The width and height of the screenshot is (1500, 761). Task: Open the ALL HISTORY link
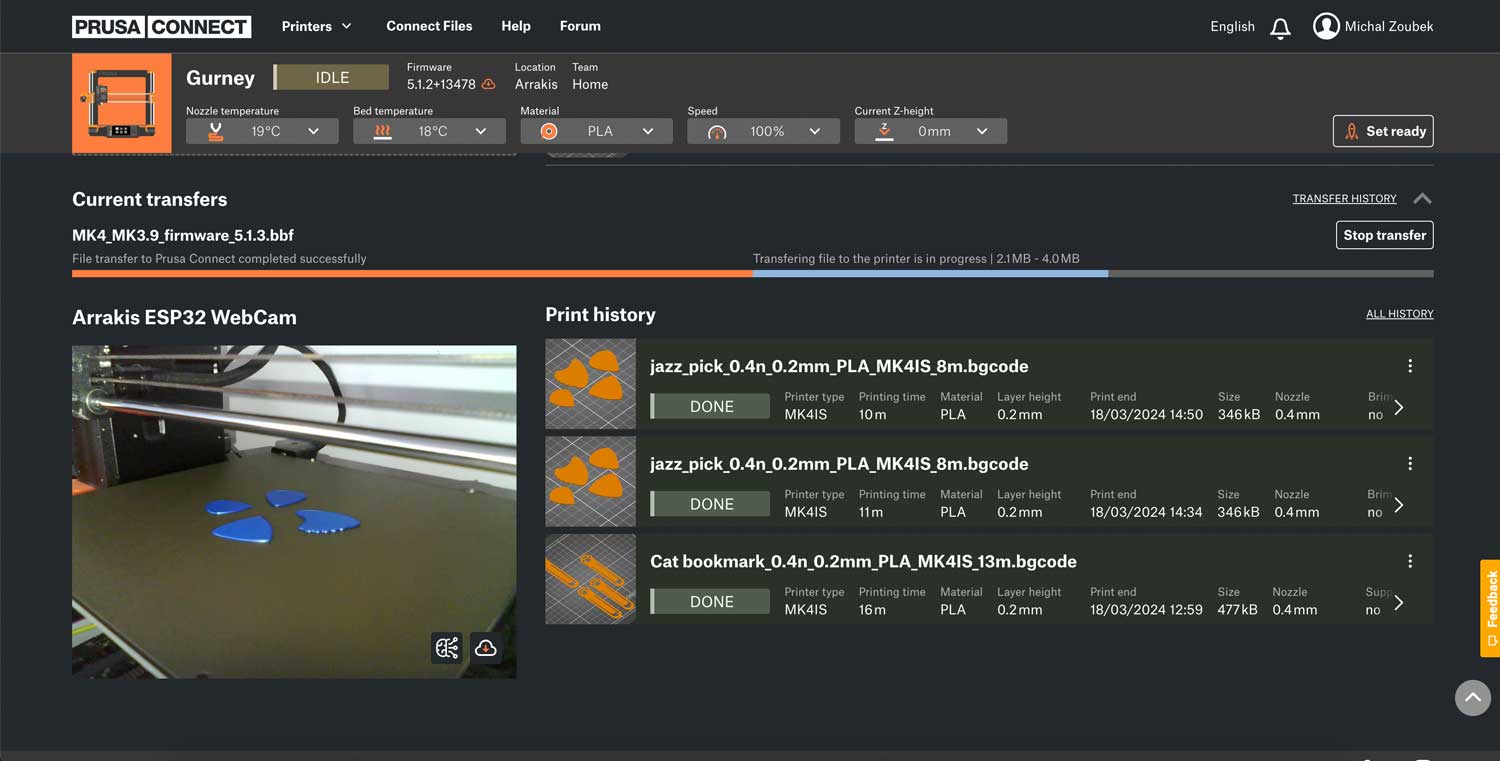(1399, 314)
